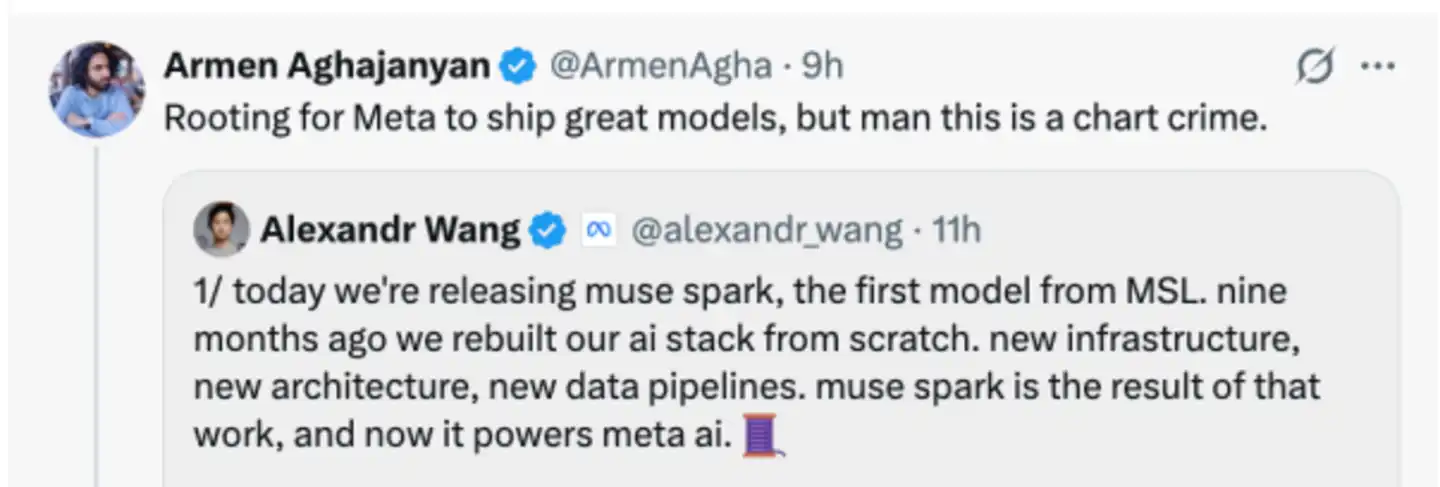Open Armen Aghajanyan's profile picture

click(x=97, y=89)
